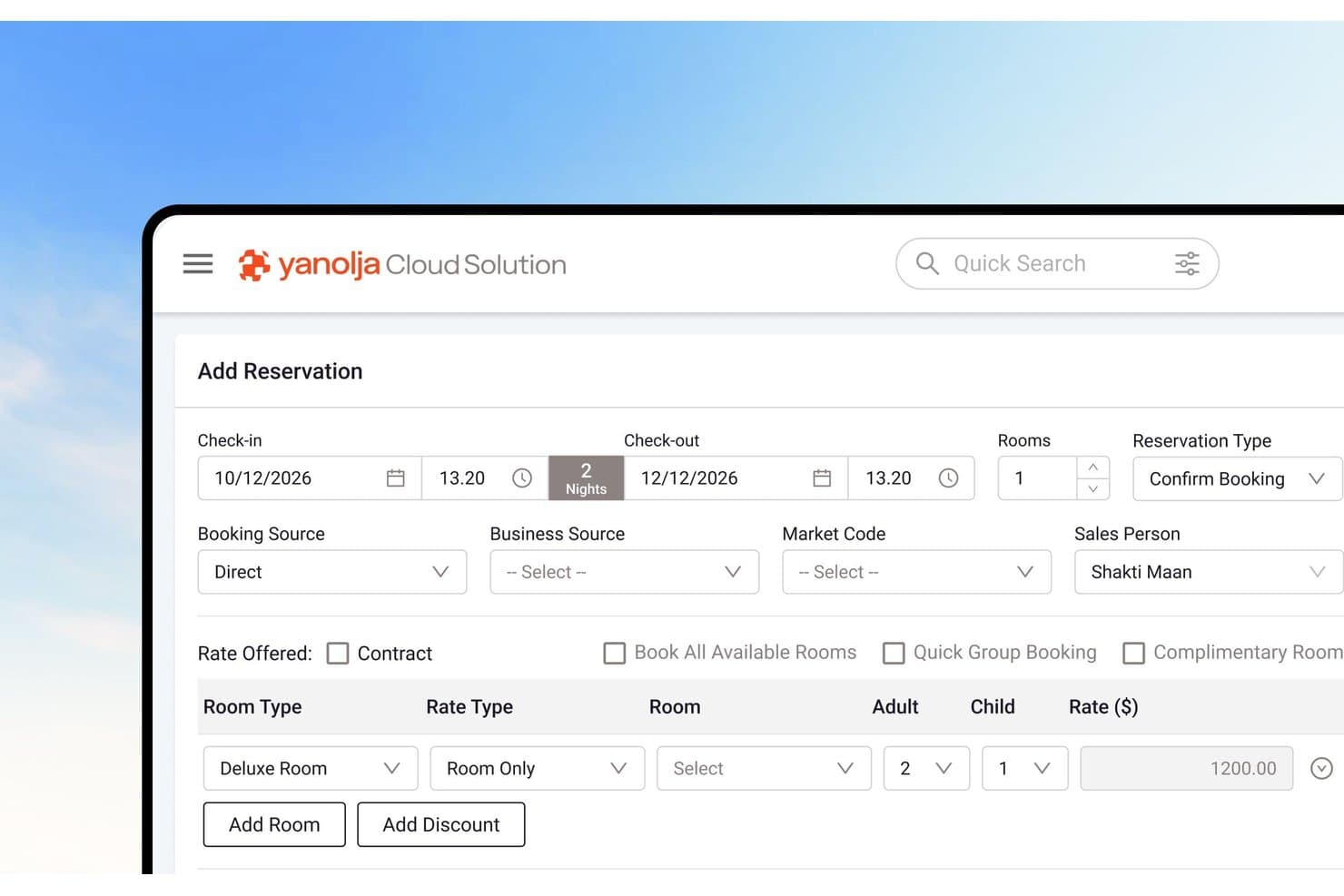Viewport: 1344px width, 896px height.
Task: Click the Check-in time 13.20 field
Action: click(x=485, y=478)
